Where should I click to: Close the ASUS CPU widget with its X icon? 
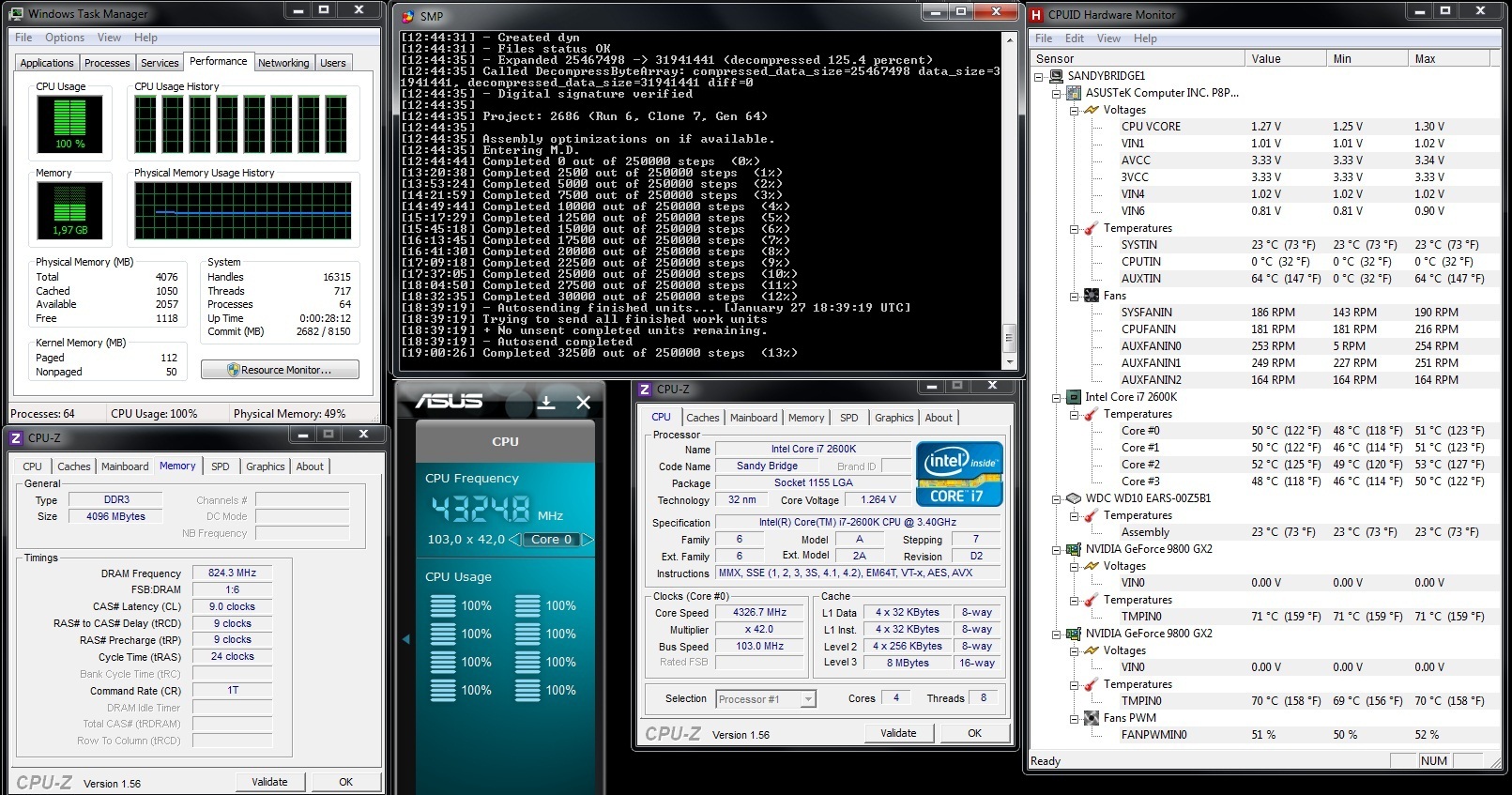coord(583,403)
